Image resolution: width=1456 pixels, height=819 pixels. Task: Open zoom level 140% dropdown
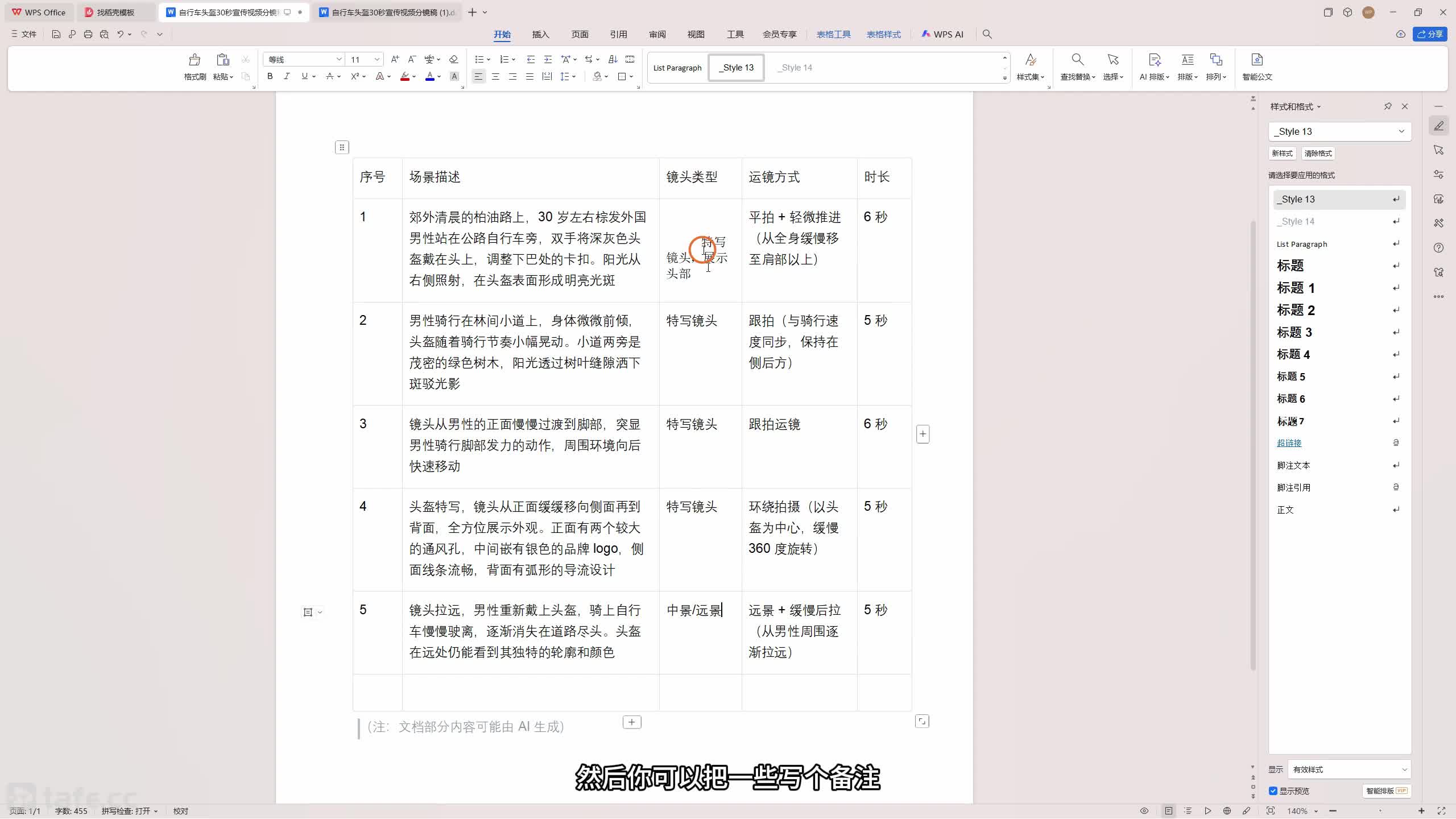1302,811
